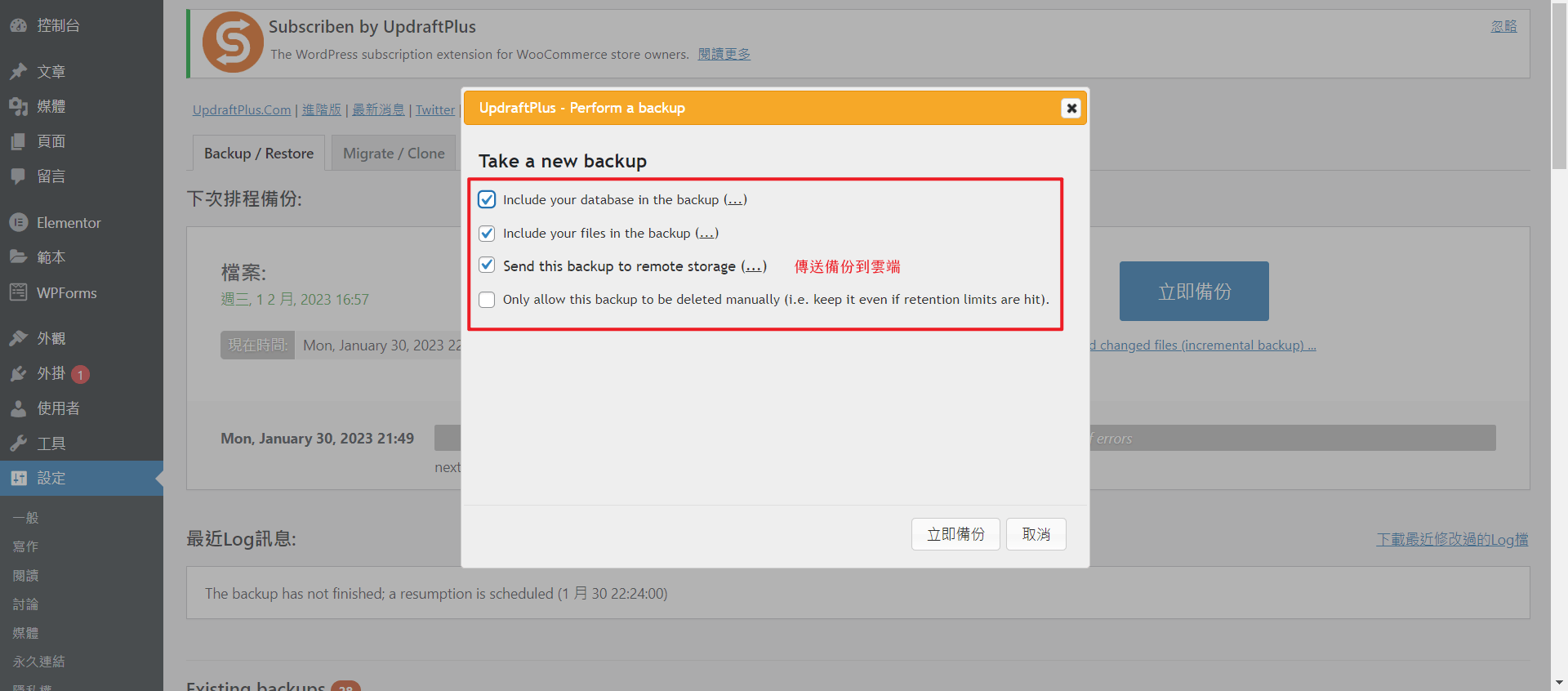1568x691 pixels.
Task: Click the 媒體 media icon
Action: 19,106
